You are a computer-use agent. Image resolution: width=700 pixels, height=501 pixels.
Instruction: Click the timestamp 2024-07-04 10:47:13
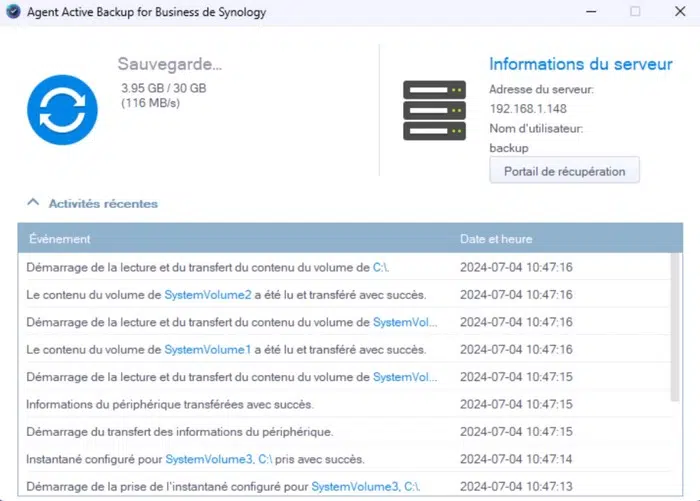pos(516,486)
